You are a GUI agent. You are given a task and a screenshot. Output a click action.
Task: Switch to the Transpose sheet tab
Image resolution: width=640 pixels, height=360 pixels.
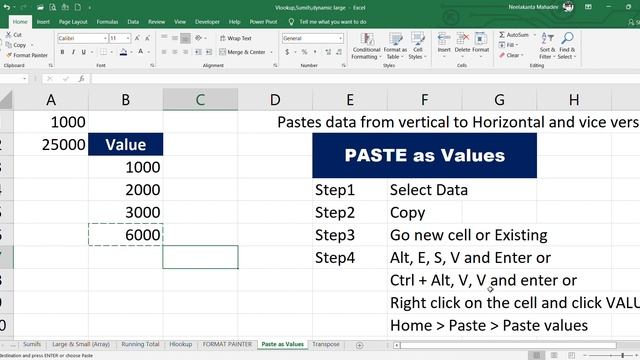[326, 344]
